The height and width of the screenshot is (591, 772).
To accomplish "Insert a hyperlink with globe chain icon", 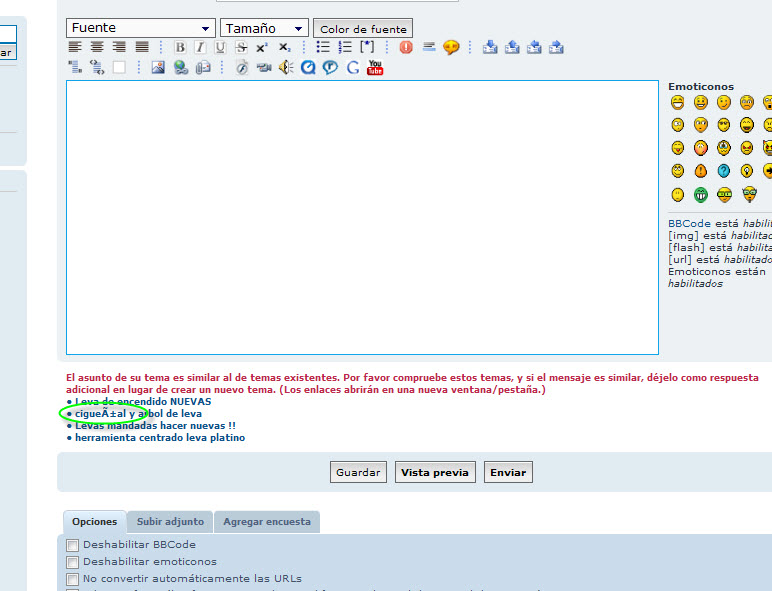I will (x=181, y=67).
